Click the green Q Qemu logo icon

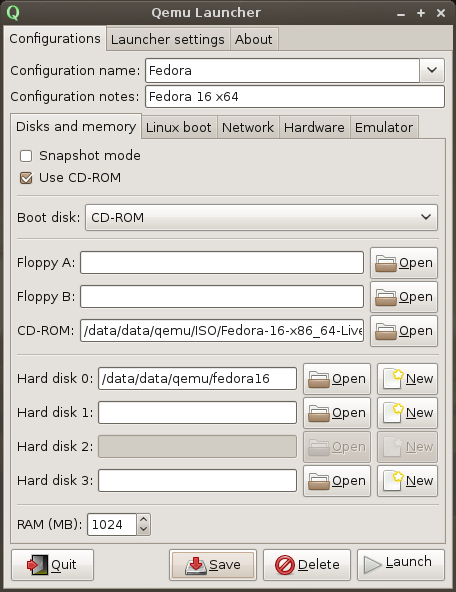click(13, 12)
